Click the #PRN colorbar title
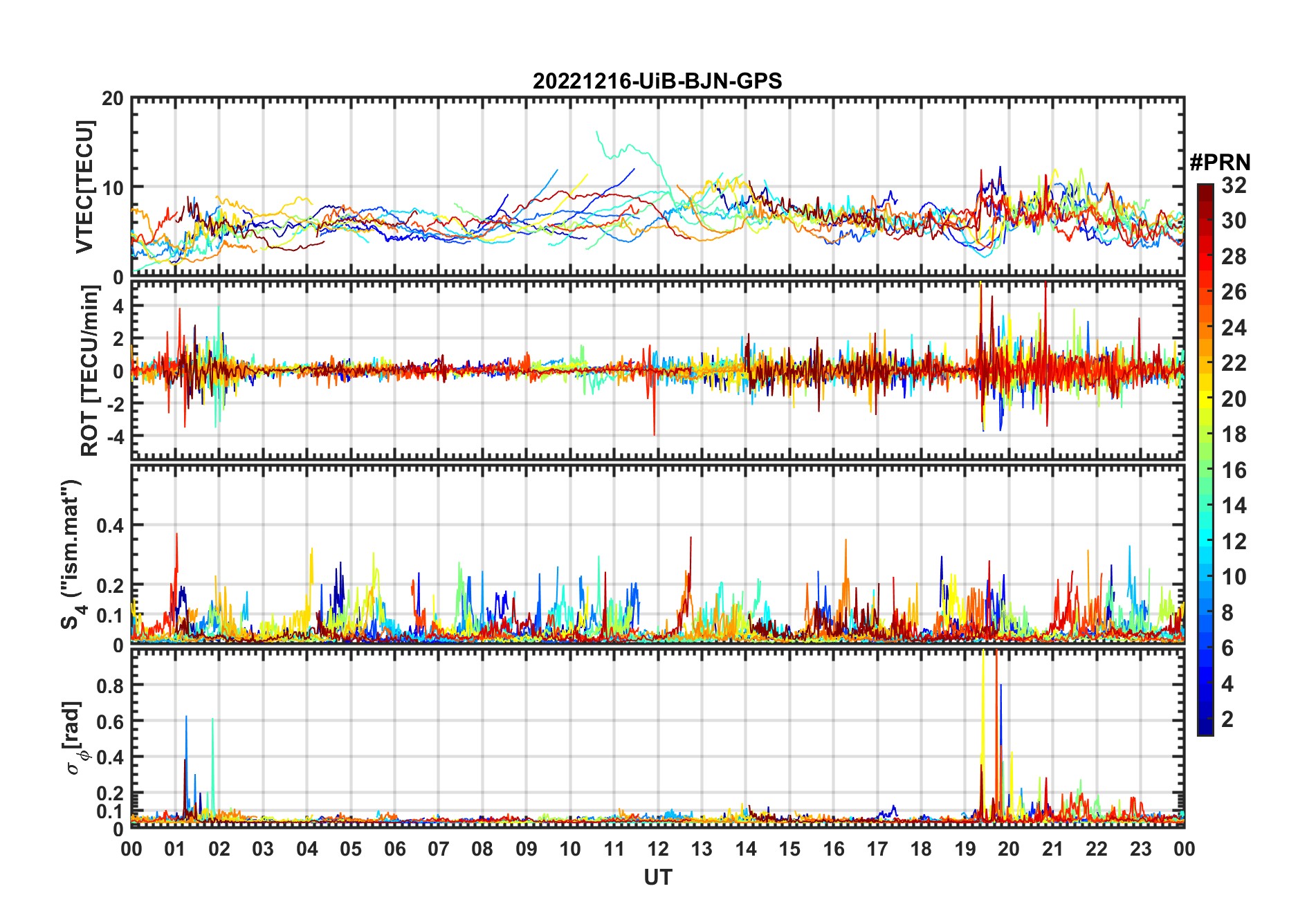The width and height of the screenshot is (1316, 920). [1220, 163]
